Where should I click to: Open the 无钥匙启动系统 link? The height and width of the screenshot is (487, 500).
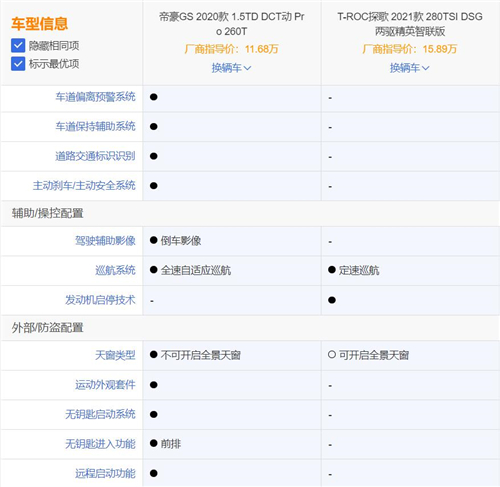pyautogui.click(x=100, y=414)
